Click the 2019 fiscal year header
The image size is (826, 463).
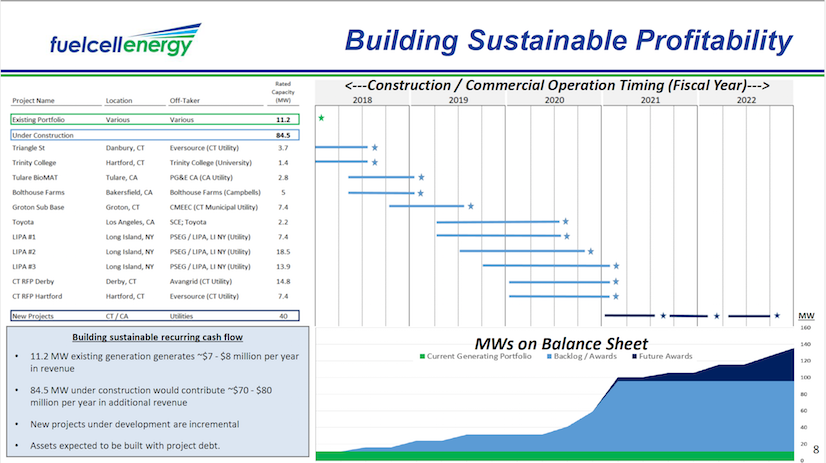[x=458, y=100]
